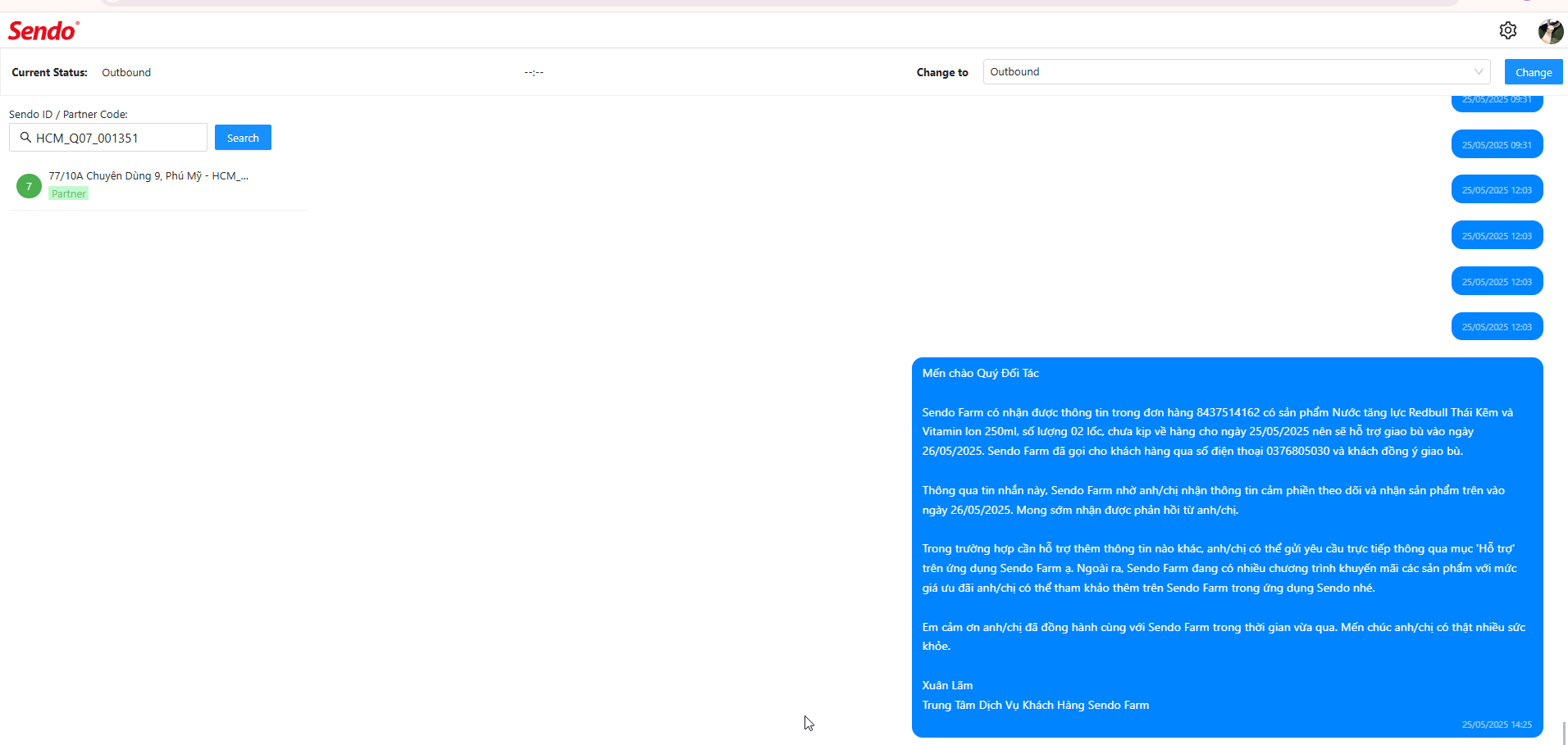The width and height of the screenshot is (1568, 745).
Task: Open the settings gear icon
Action: pyautogui.click(x=1508, y=30)
